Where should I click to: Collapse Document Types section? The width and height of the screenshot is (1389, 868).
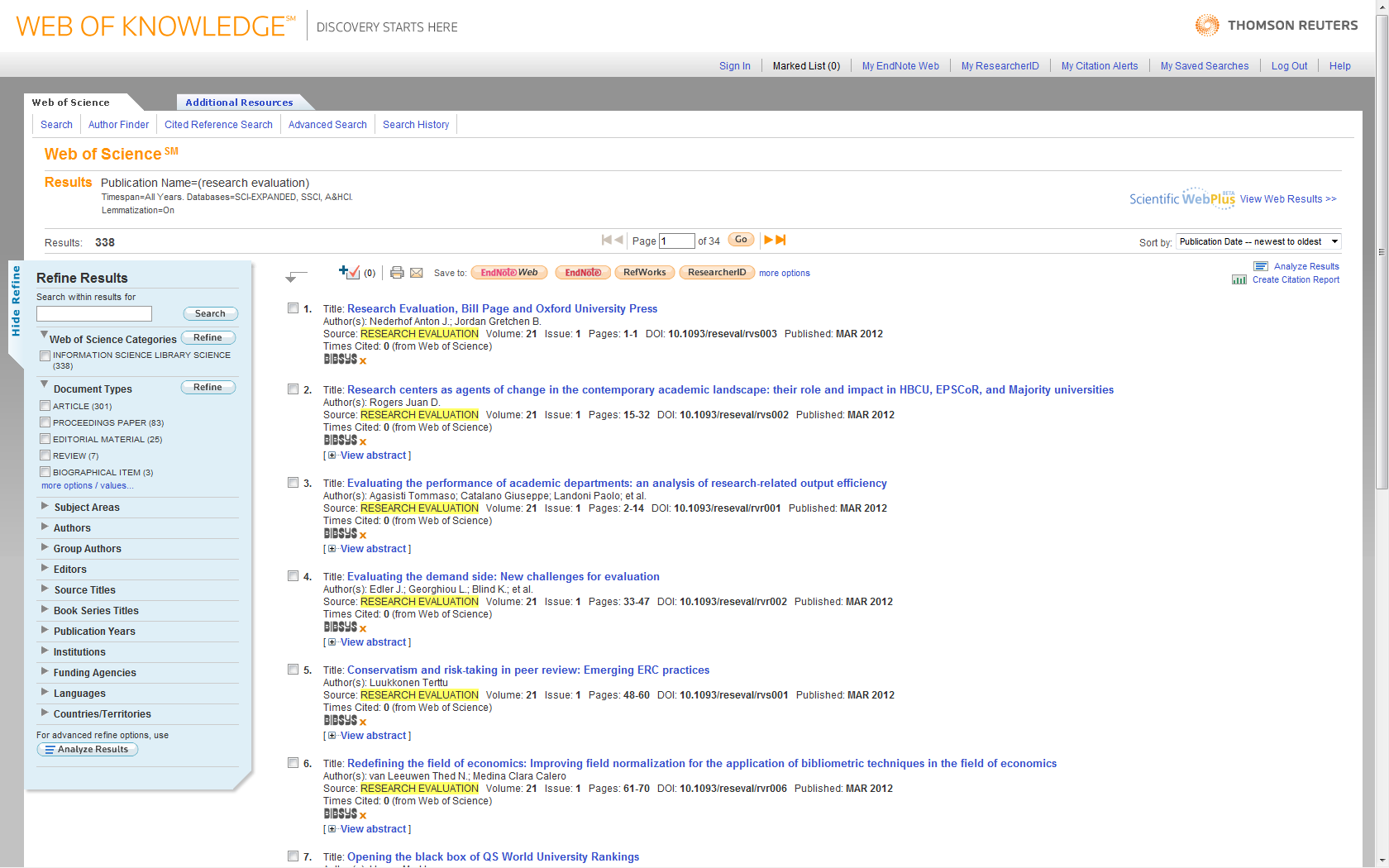44,384
